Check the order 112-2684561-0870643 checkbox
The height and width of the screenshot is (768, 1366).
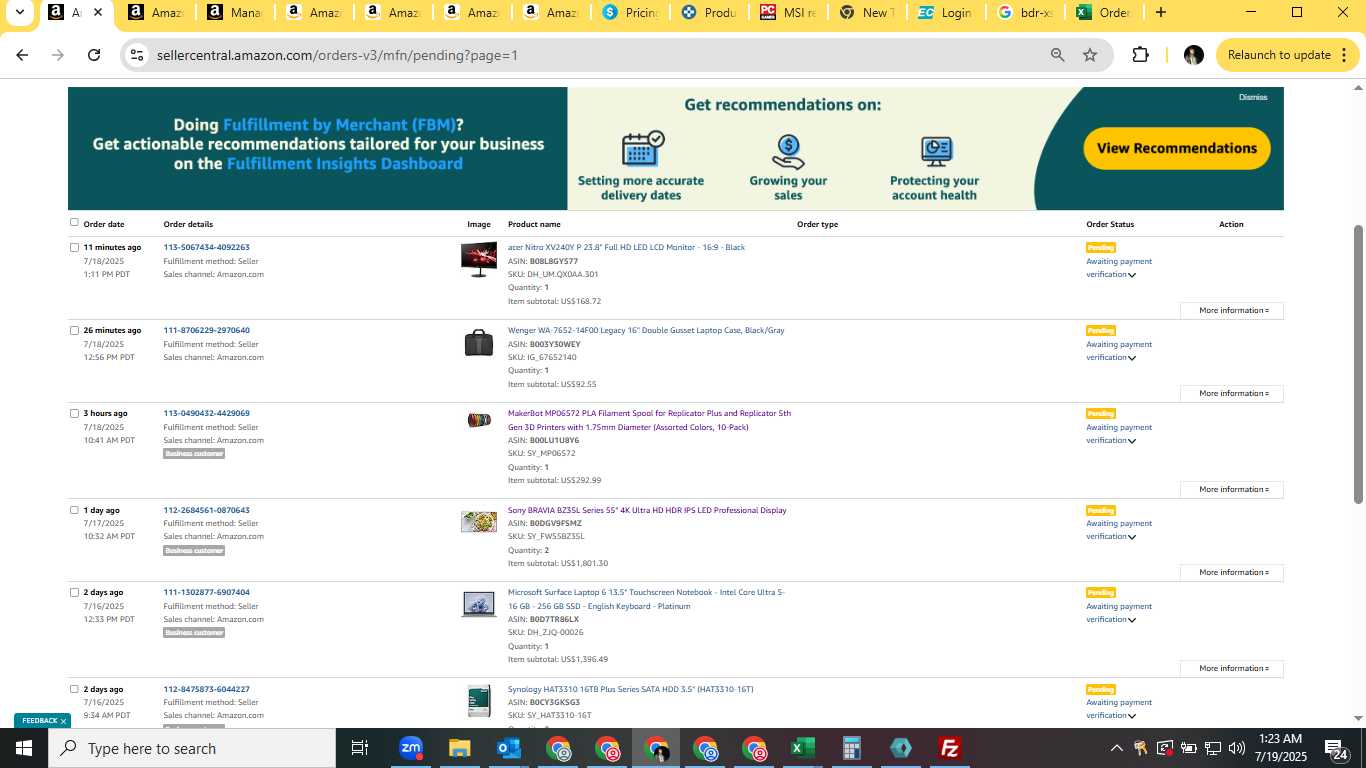74,510
